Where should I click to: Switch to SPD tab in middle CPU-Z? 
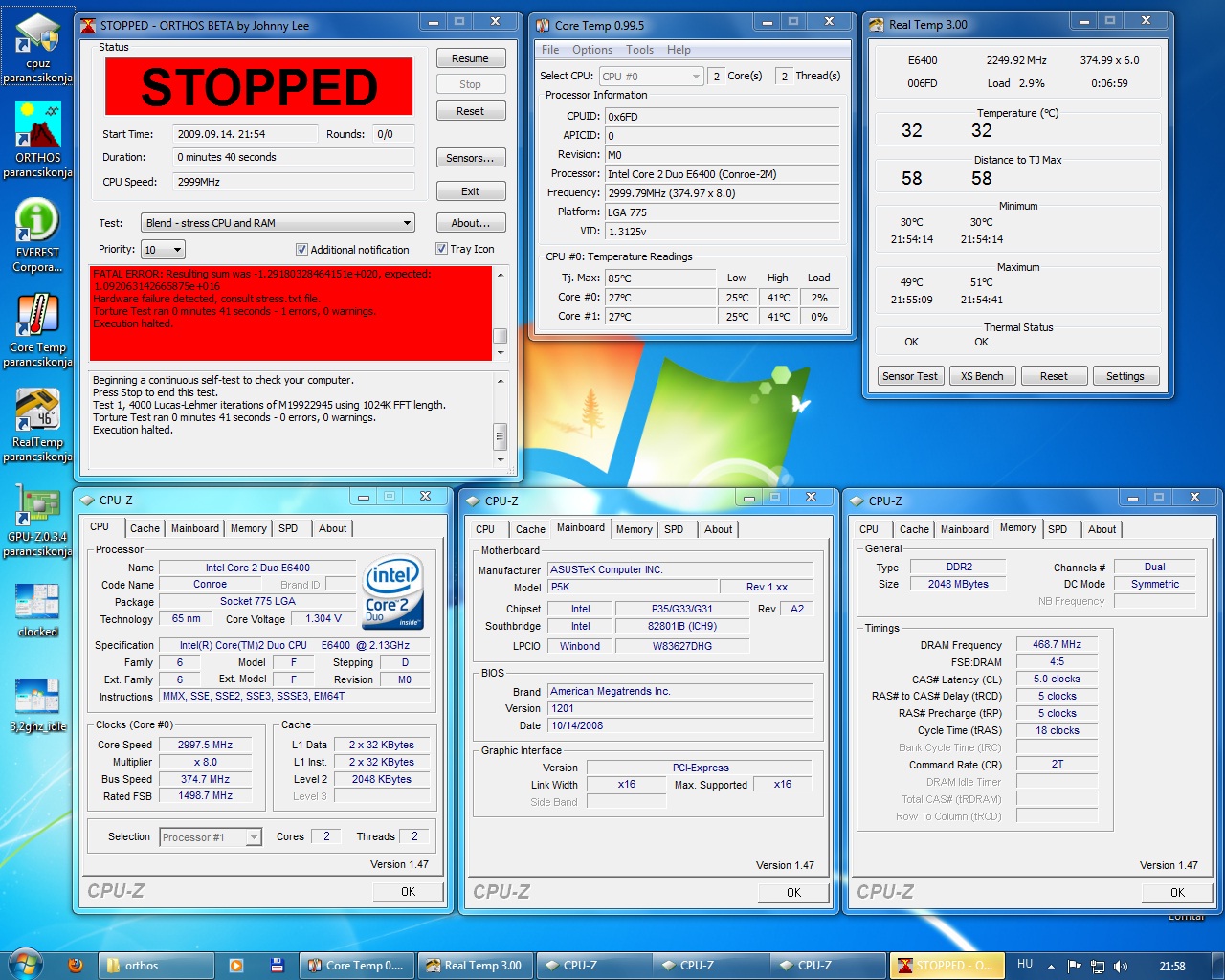674,529
